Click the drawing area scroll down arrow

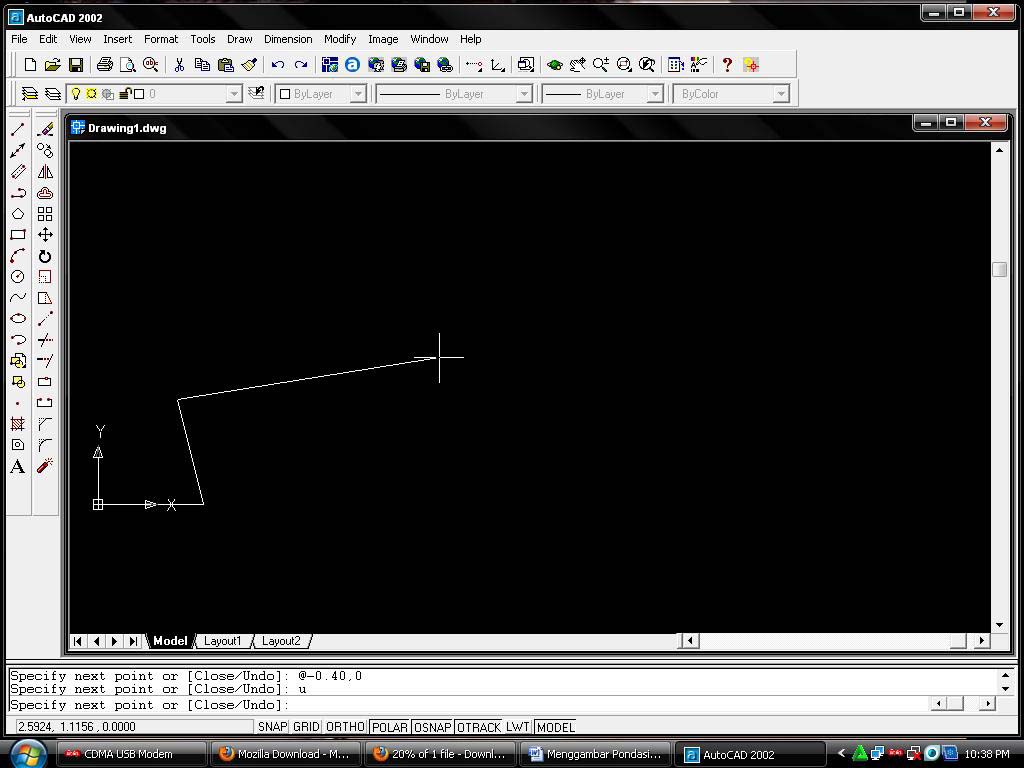(x=999, y=625)
